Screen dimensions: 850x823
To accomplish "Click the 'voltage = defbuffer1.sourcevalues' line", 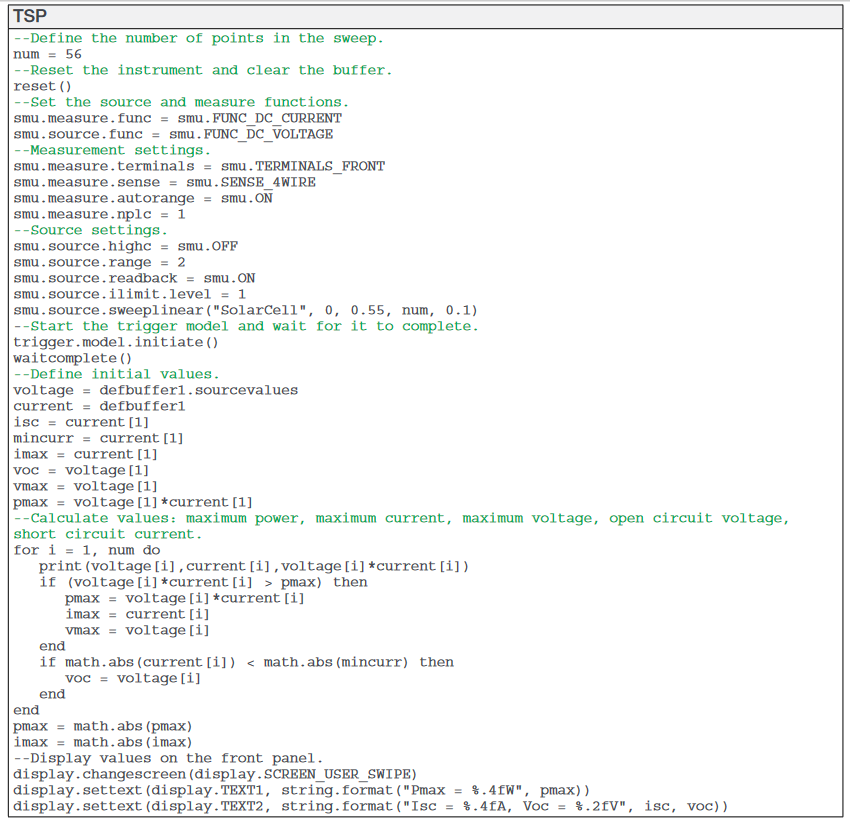I will tap(156, 390).
